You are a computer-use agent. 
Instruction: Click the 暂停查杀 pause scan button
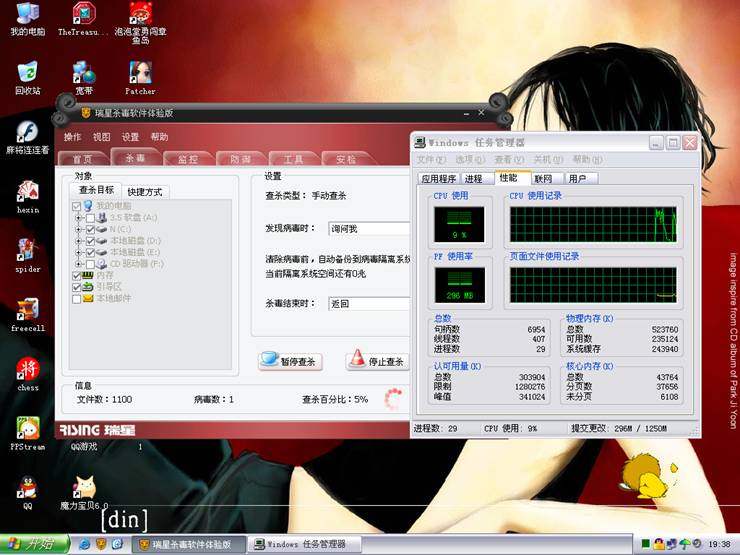[290, 361]
